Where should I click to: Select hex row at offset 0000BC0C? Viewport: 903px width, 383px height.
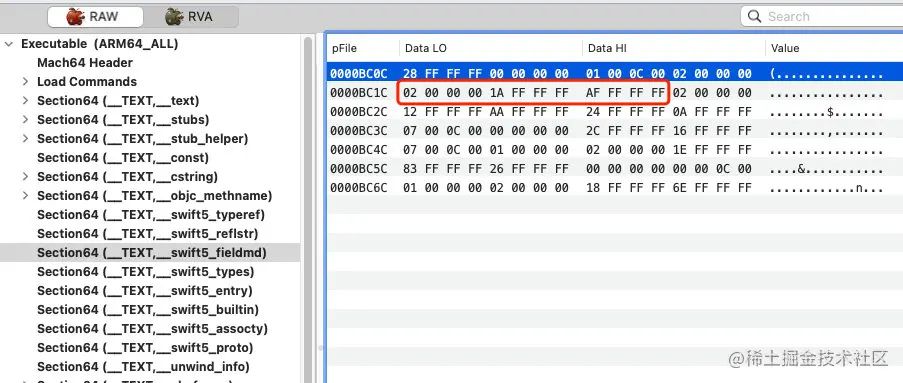point(615,74)
